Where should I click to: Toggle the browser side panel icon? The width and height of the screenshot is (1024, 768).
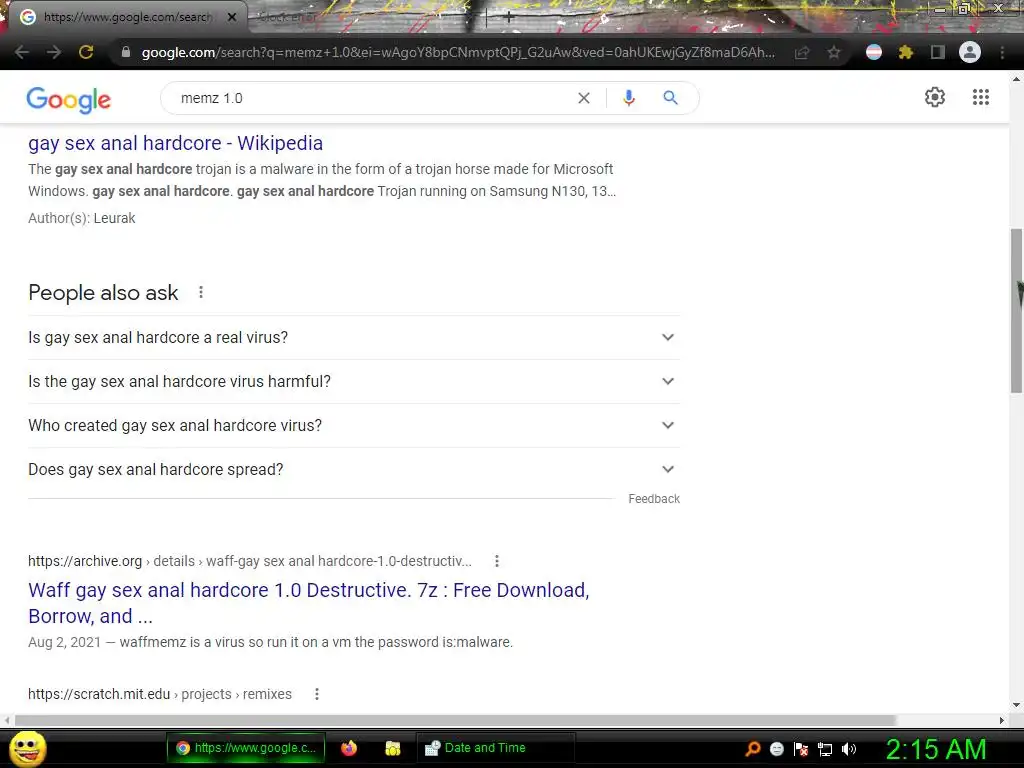pyautogui.click(x=938, y=52)
